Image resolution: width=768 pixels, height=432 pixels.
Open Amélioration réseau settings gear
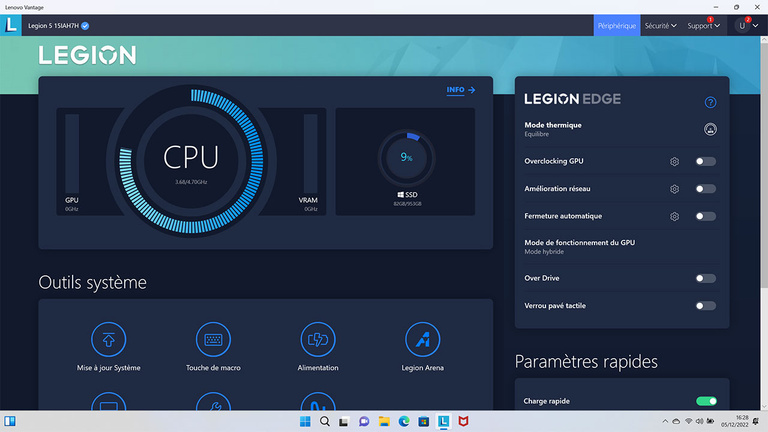point(674,189)
